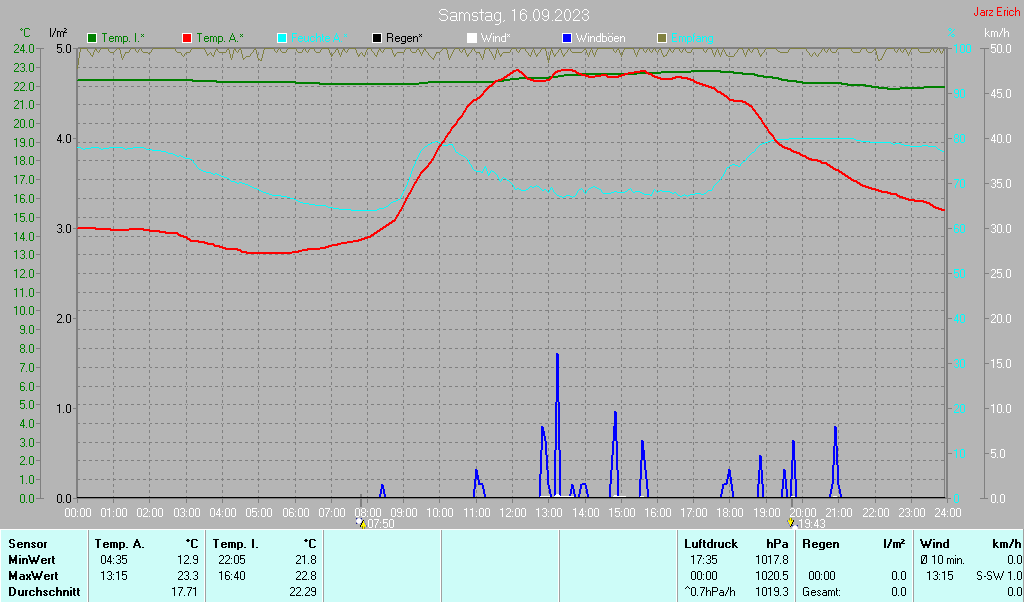
Task: Click the 'l/m²' axis unit label above the chart
Action: (x=58, y=33)
